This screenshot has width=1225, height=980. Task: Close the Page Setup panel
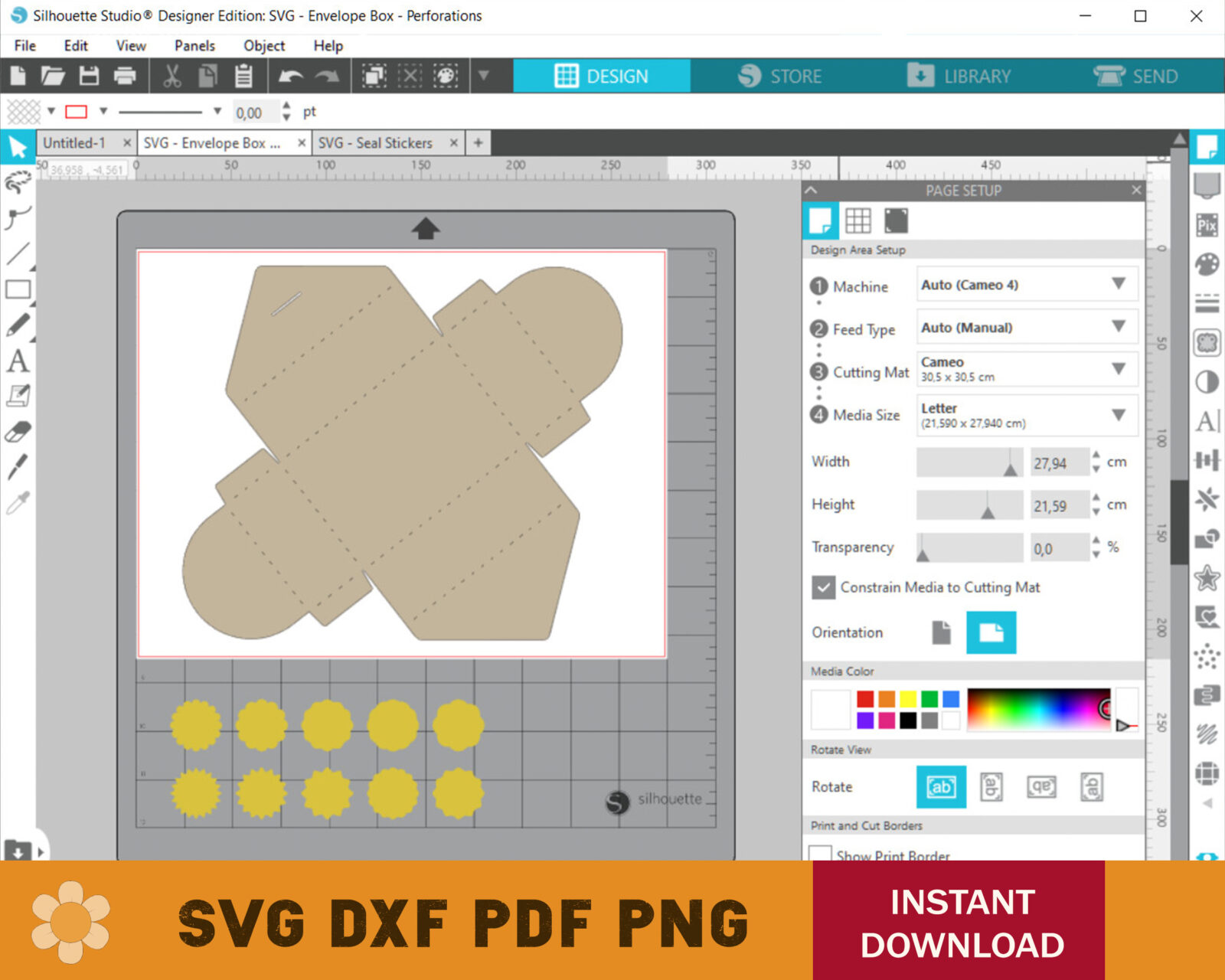[1136, 190]
